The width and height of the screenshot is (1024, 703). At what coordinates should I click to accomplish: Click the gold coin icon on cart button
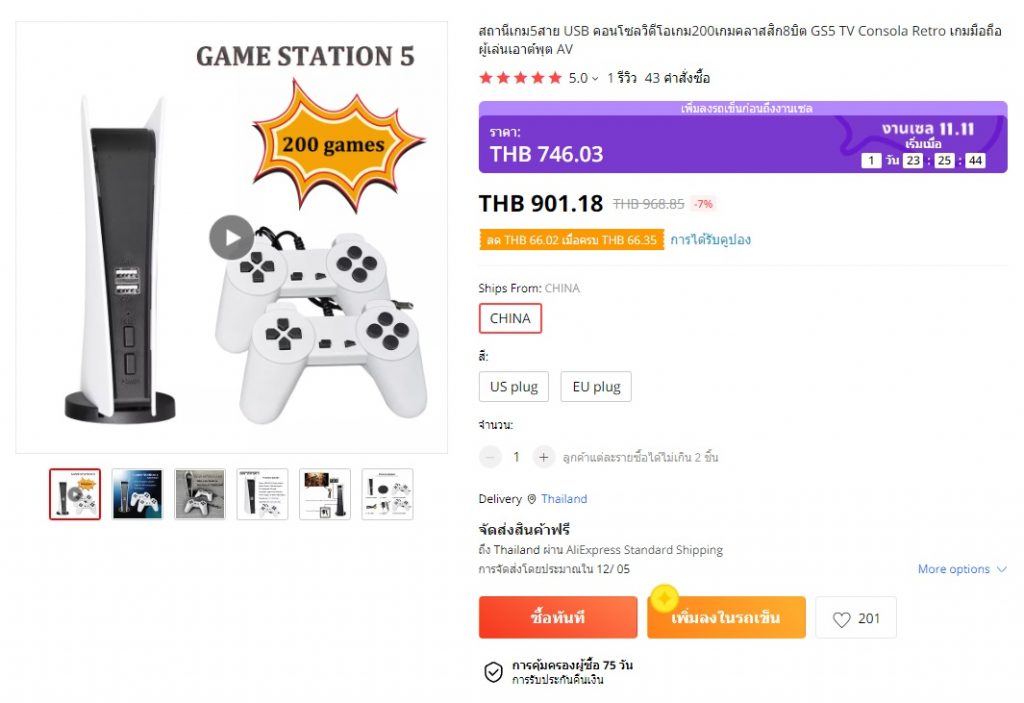pos(665,598)
